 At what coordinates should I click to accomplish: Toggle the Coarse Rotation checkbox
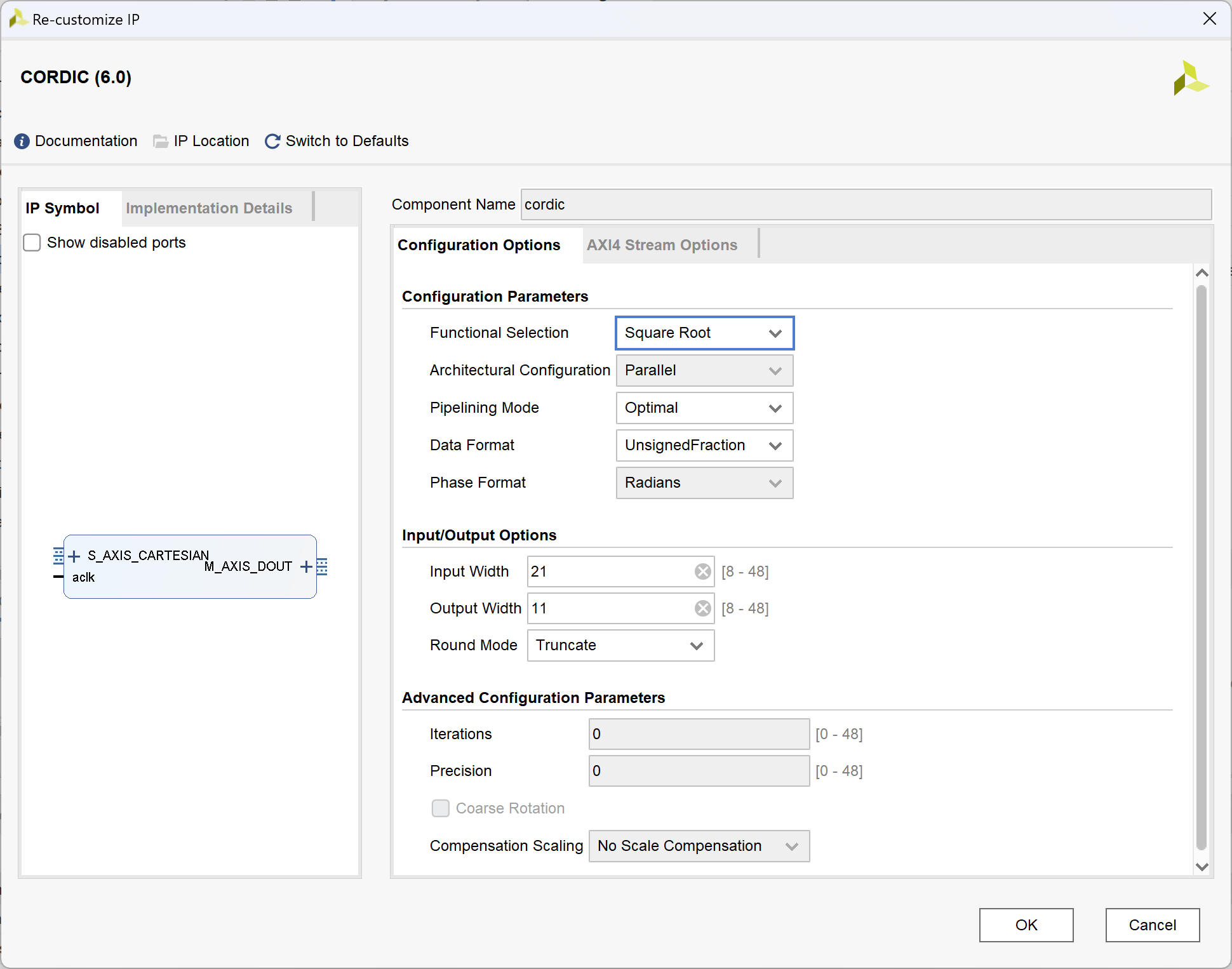coord(440,808)
